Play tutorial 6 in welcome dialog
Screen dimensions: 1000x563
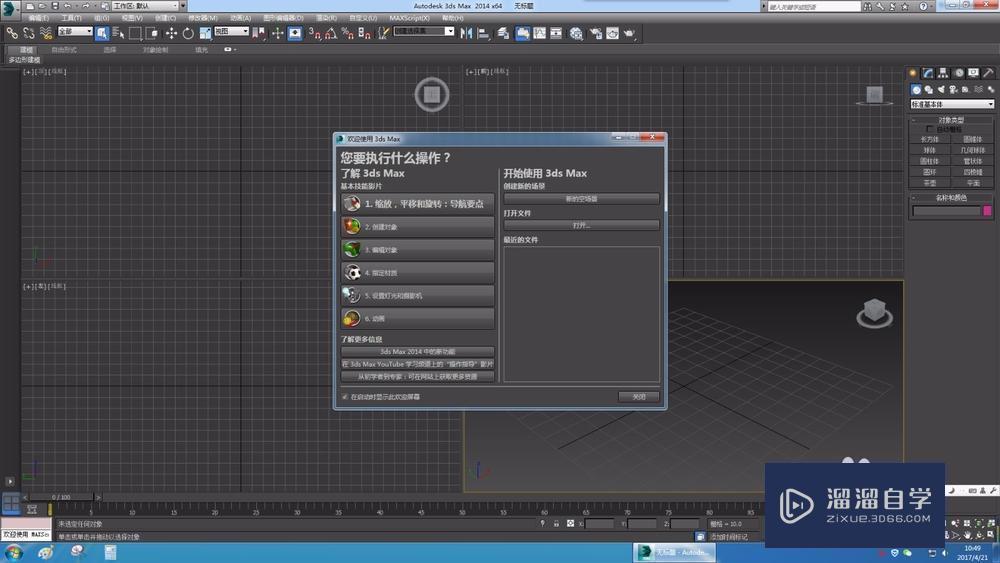[x=418, y=318]
